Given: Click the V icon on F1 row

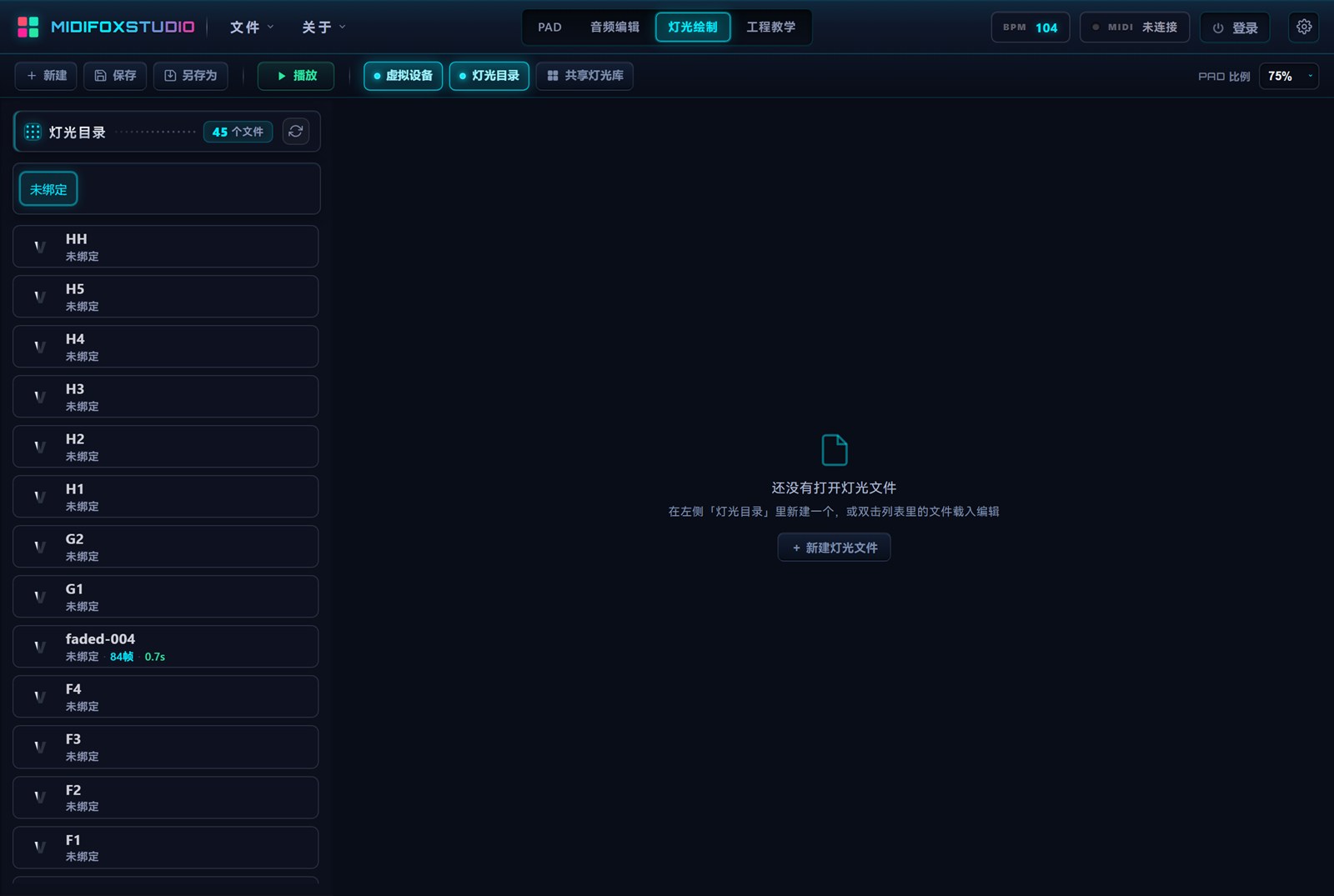Looking at the screenshot, I should coord(39,847).
